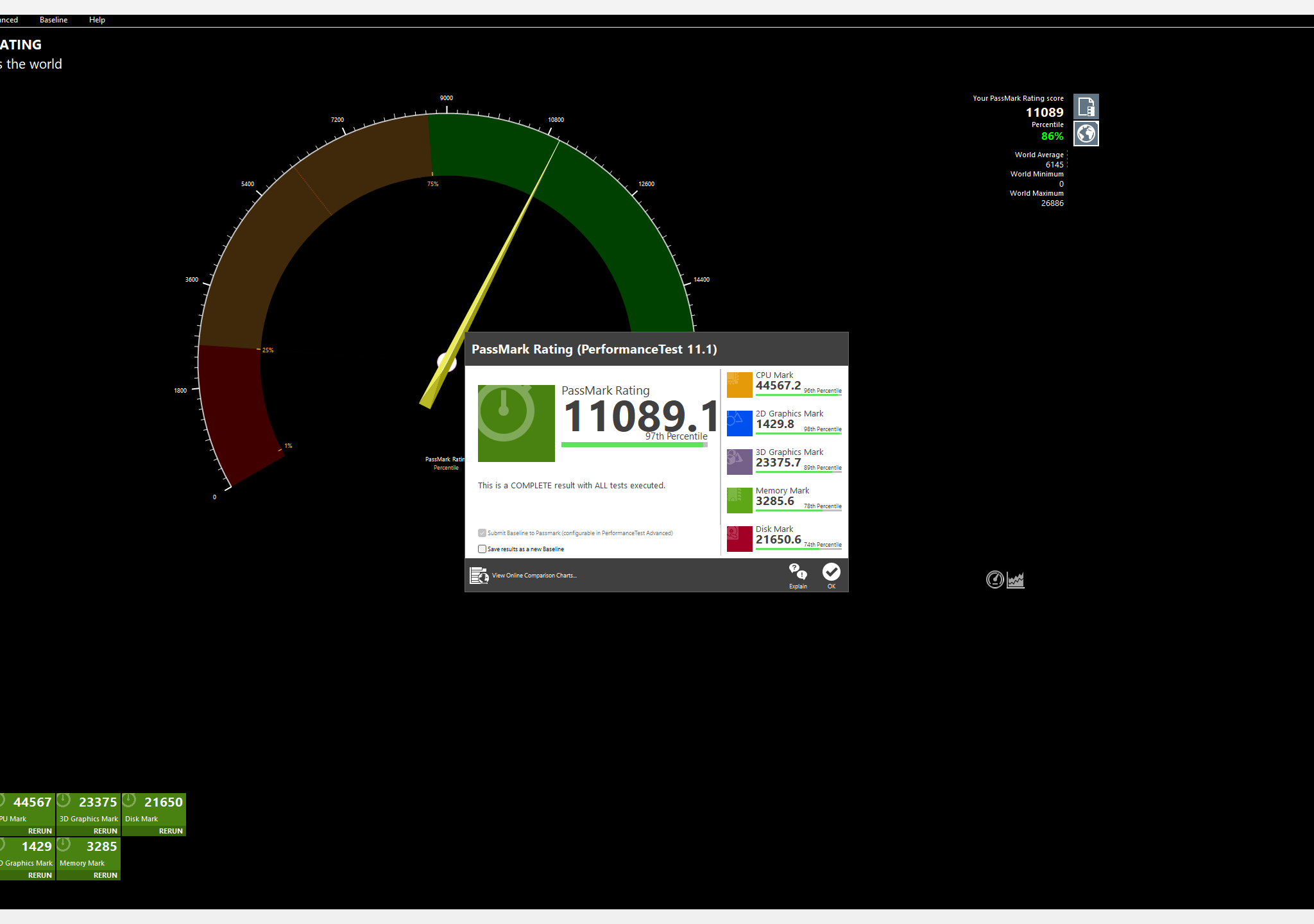Rerun the Disk Mark test

point(171,831)
